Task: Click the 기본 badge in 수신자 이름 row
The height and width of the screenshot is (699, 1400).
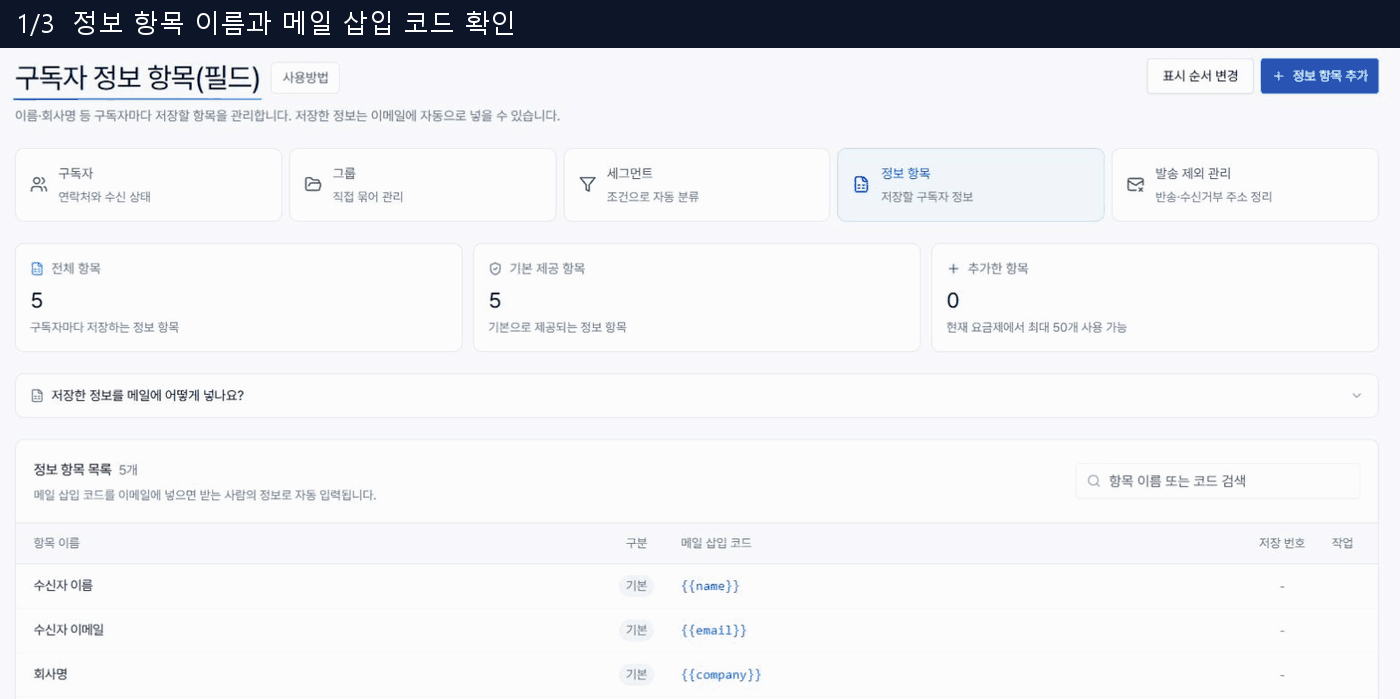Action: coord(636,586)
